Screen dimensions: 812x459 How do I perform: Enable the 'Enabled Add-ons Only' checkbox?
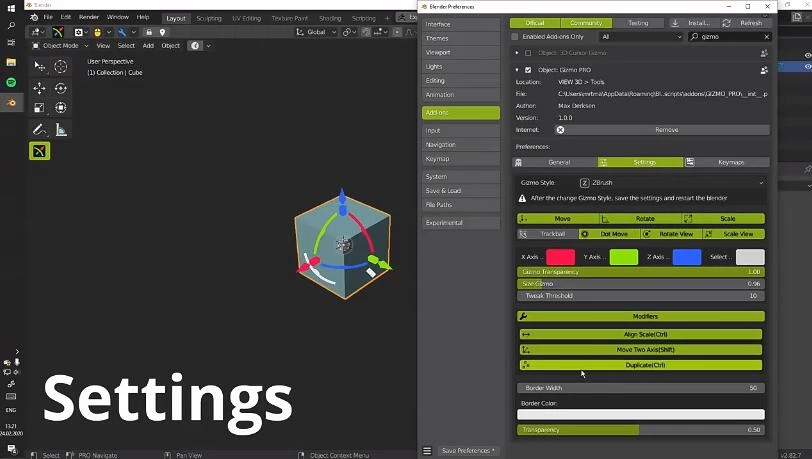[516, 37]
